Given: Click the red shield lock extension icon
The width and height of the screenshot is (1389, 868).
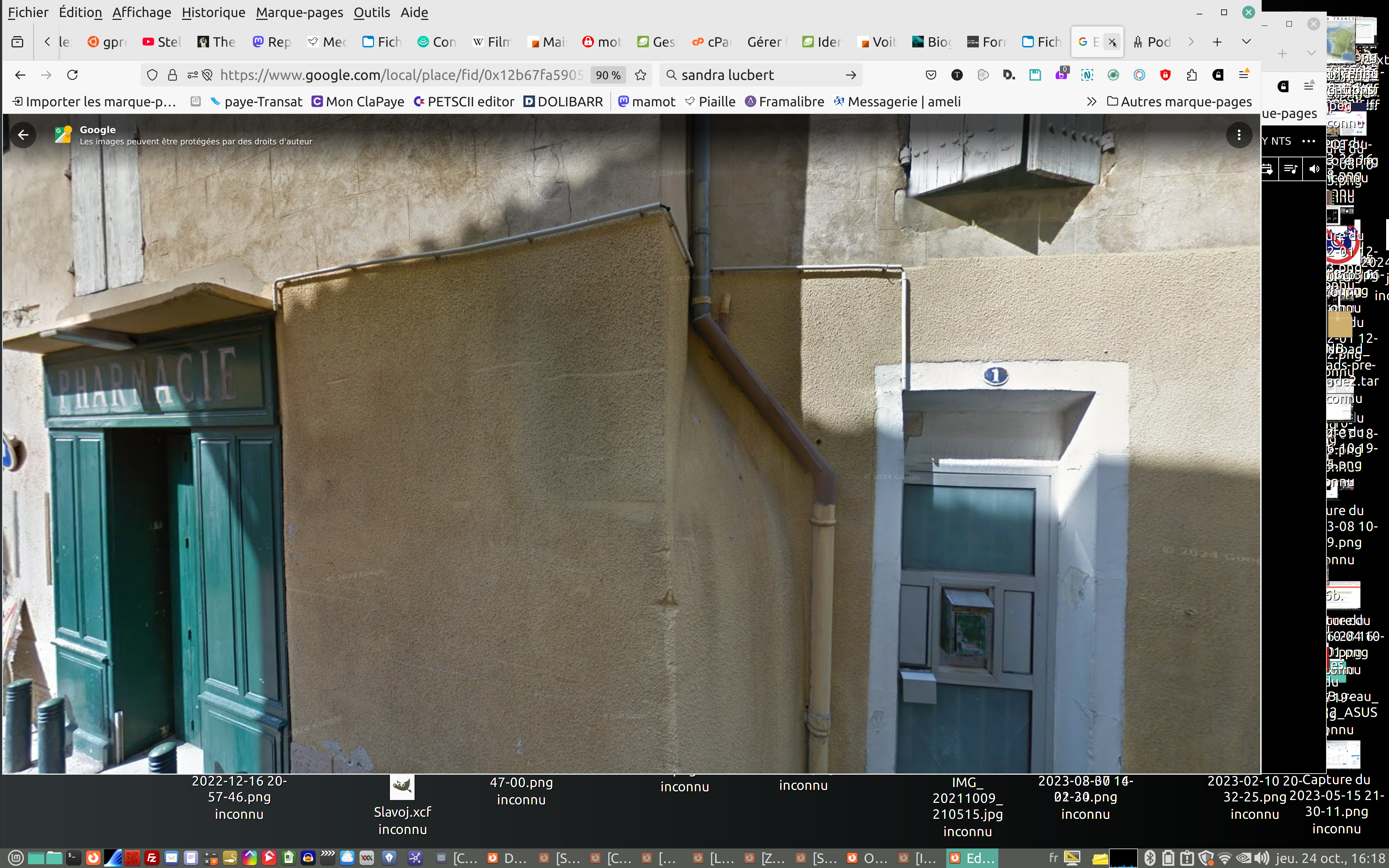Looking at the screenshot, I should pyautogui.click(x=1165, y=75).
